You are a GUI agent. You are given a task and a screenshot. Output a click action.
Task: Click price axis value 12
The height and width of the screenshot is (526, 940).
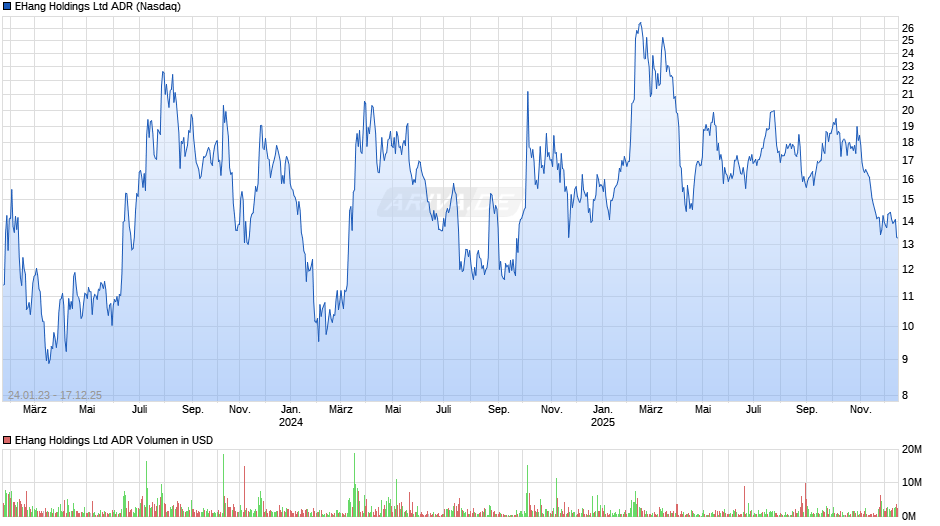click(908, 269)
